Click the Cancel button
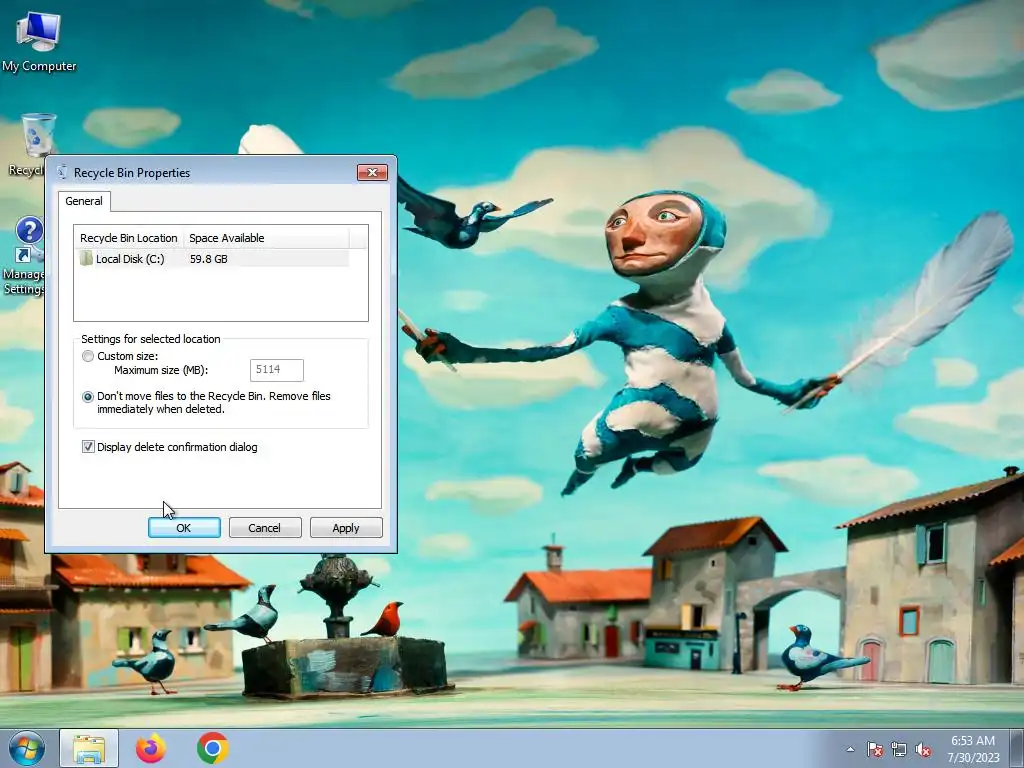Screen dimensions: 1024x768 pos(264,528)
